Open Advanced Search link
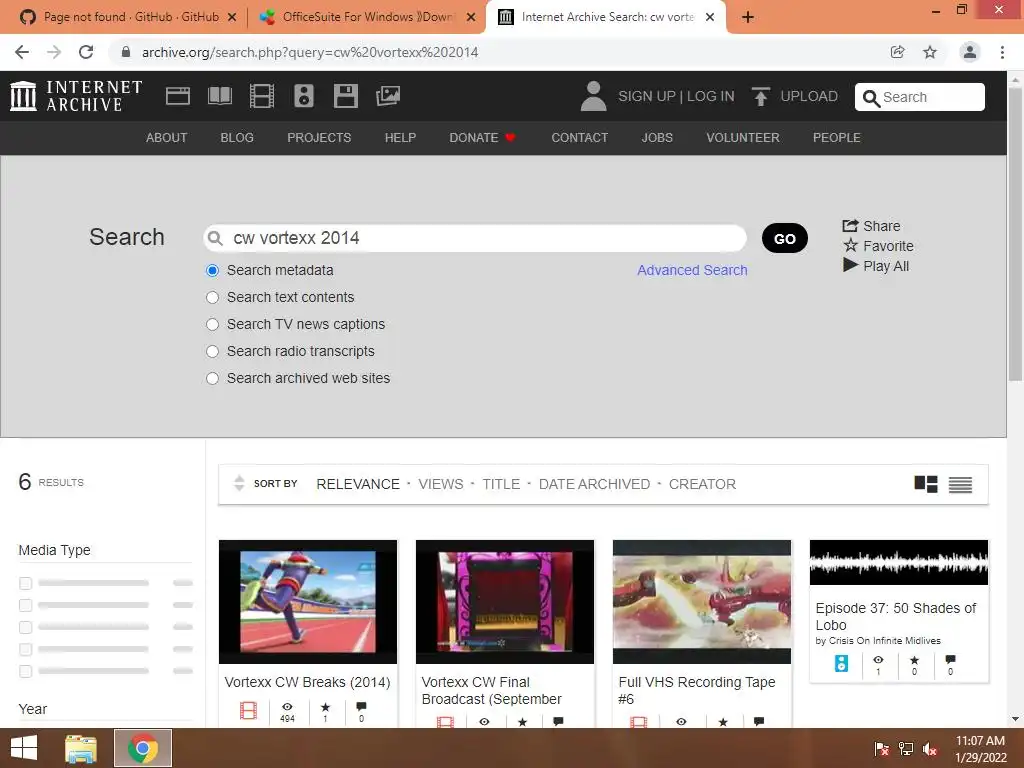 [692, 270]
